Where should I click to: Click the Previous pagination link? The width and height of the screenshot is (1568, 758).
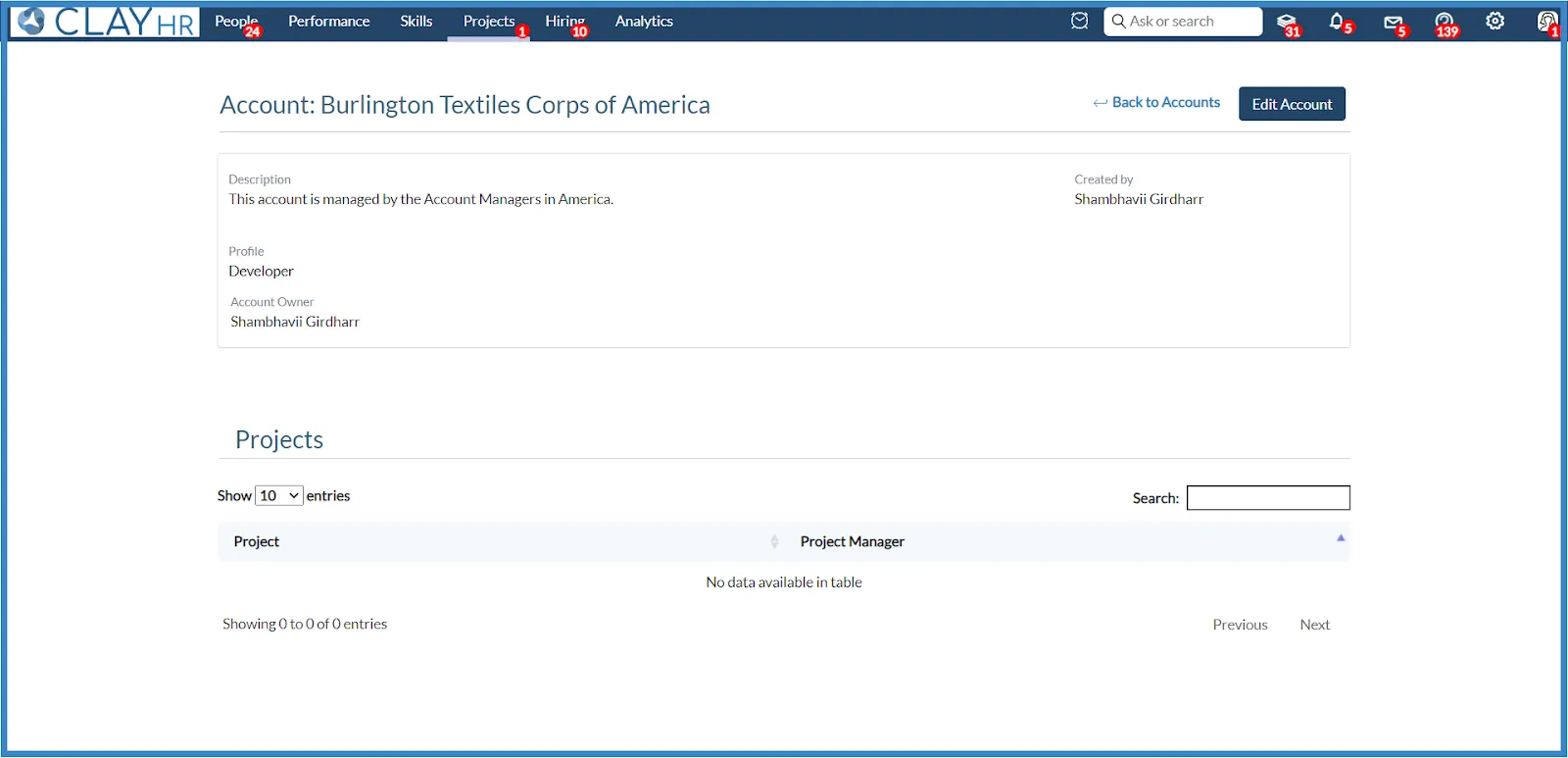[x=1240, y=625]
